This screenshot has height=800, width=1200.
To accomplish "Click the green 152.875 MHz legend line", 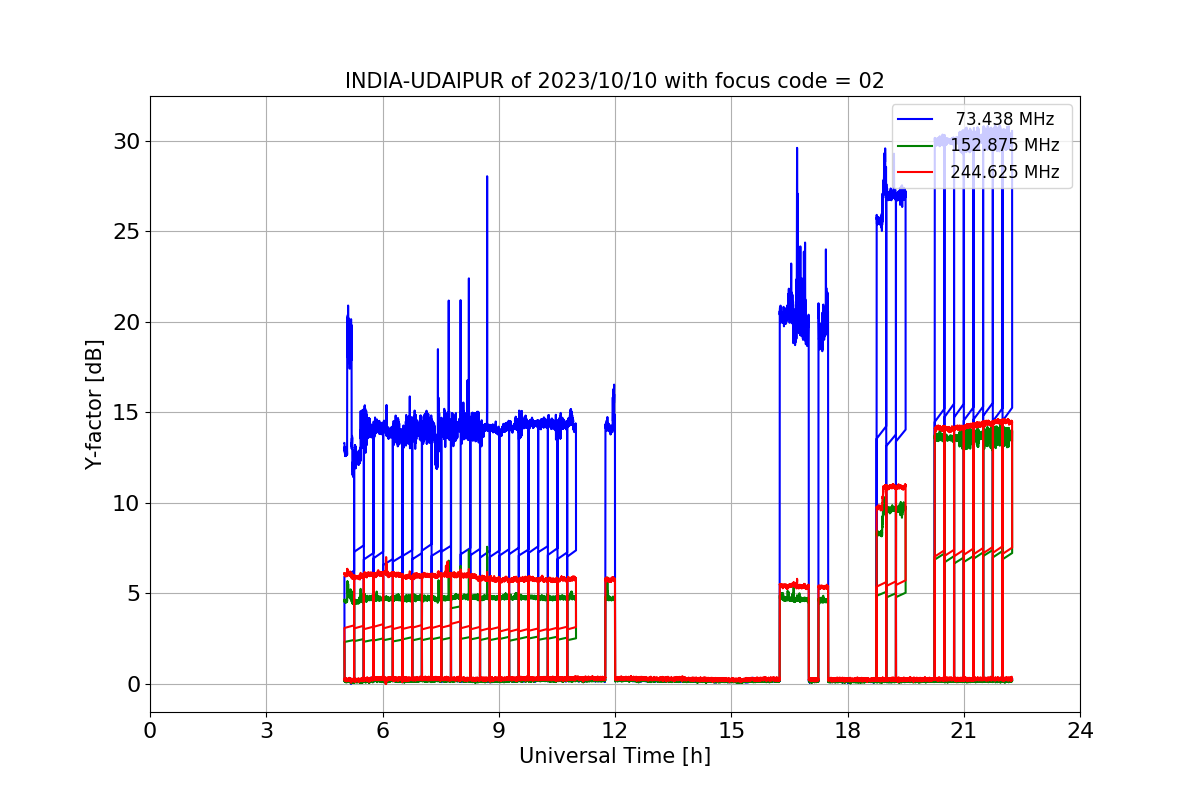I will coord(916,145).
